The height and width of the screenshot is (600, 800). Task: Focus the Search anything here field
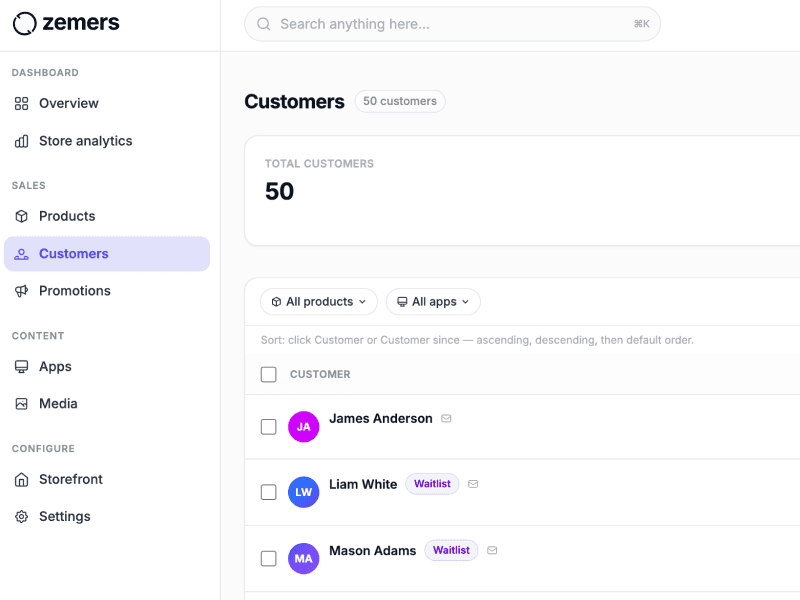click(452, 24)
